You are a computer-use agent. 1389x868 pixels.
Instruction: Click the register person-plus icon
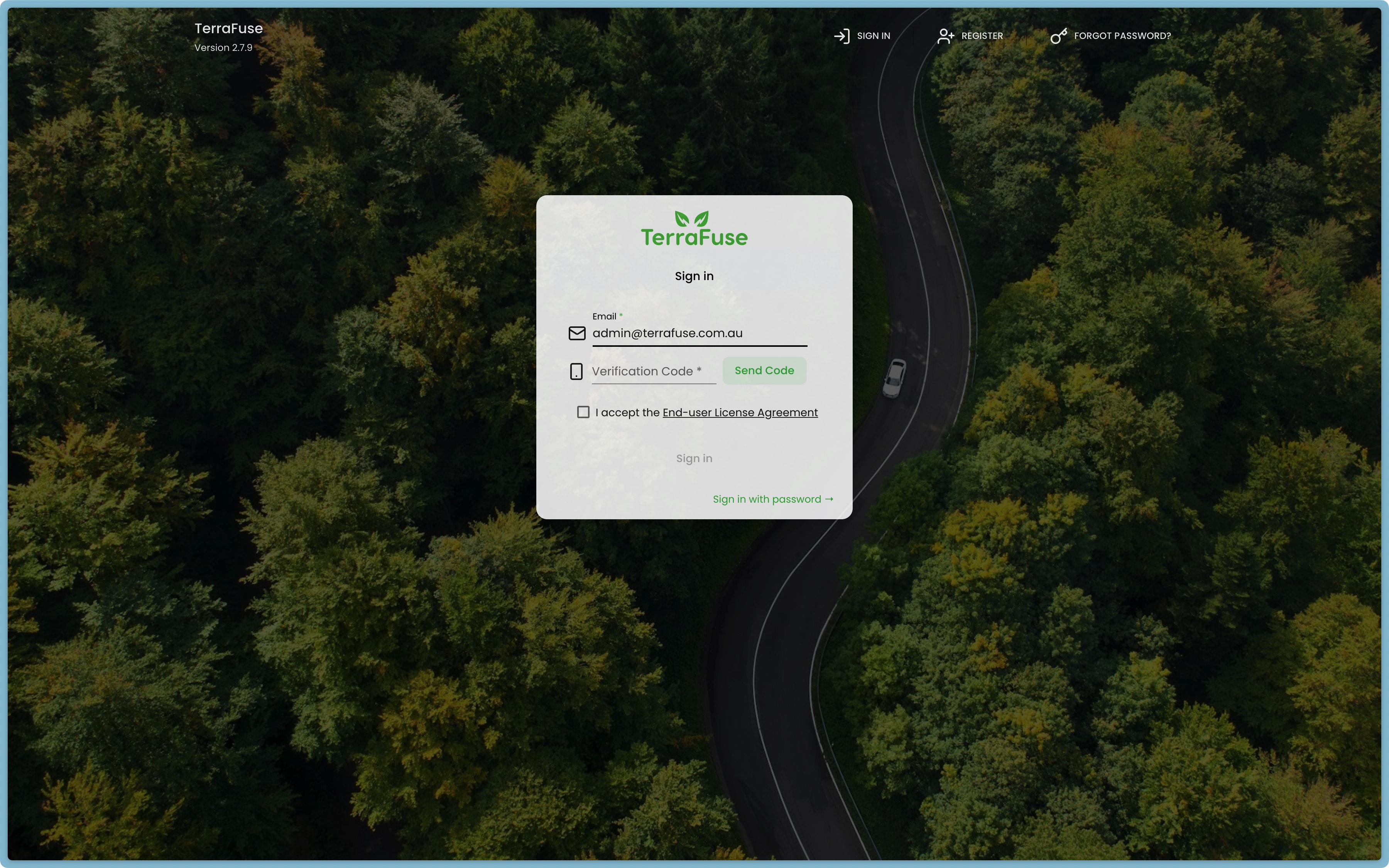(945, 36)
